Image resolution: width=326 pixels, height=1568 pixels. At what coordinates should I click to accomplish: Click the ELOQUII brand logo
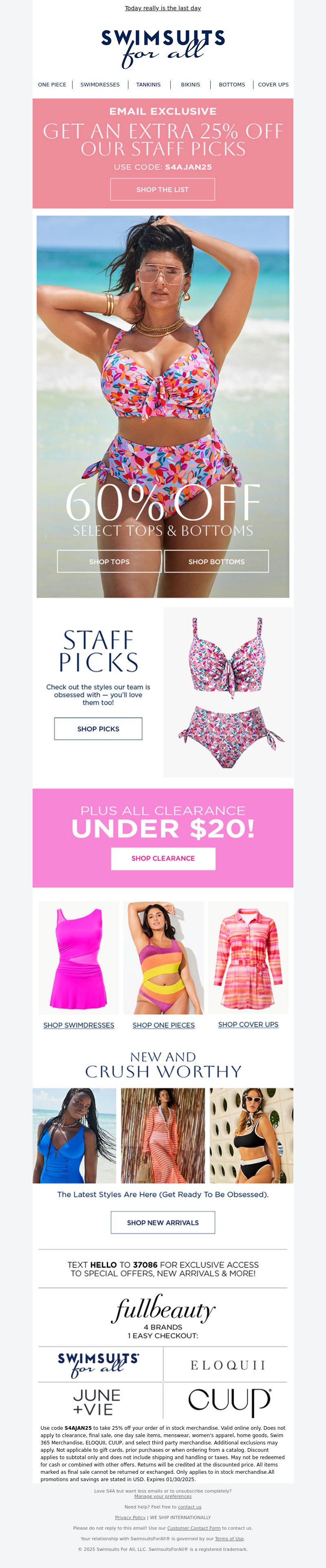pos(228,1365)
